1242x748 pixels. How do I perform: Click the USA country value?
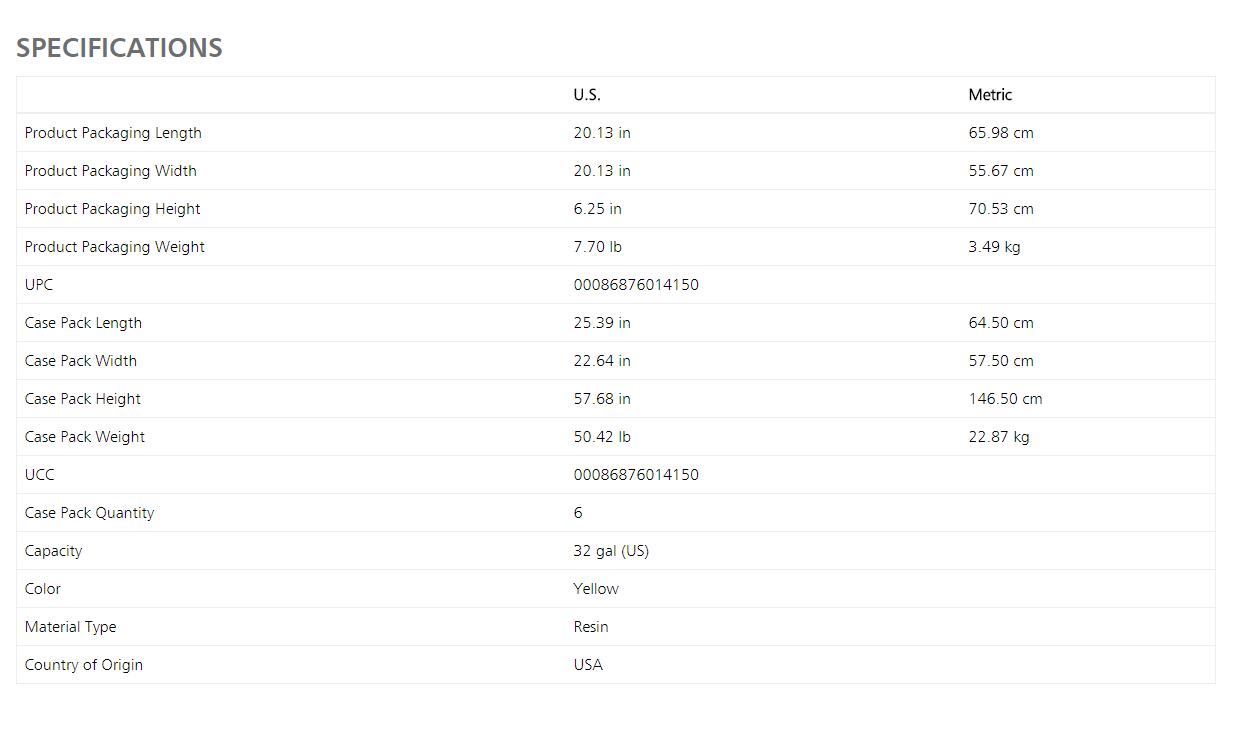point(588,665)
